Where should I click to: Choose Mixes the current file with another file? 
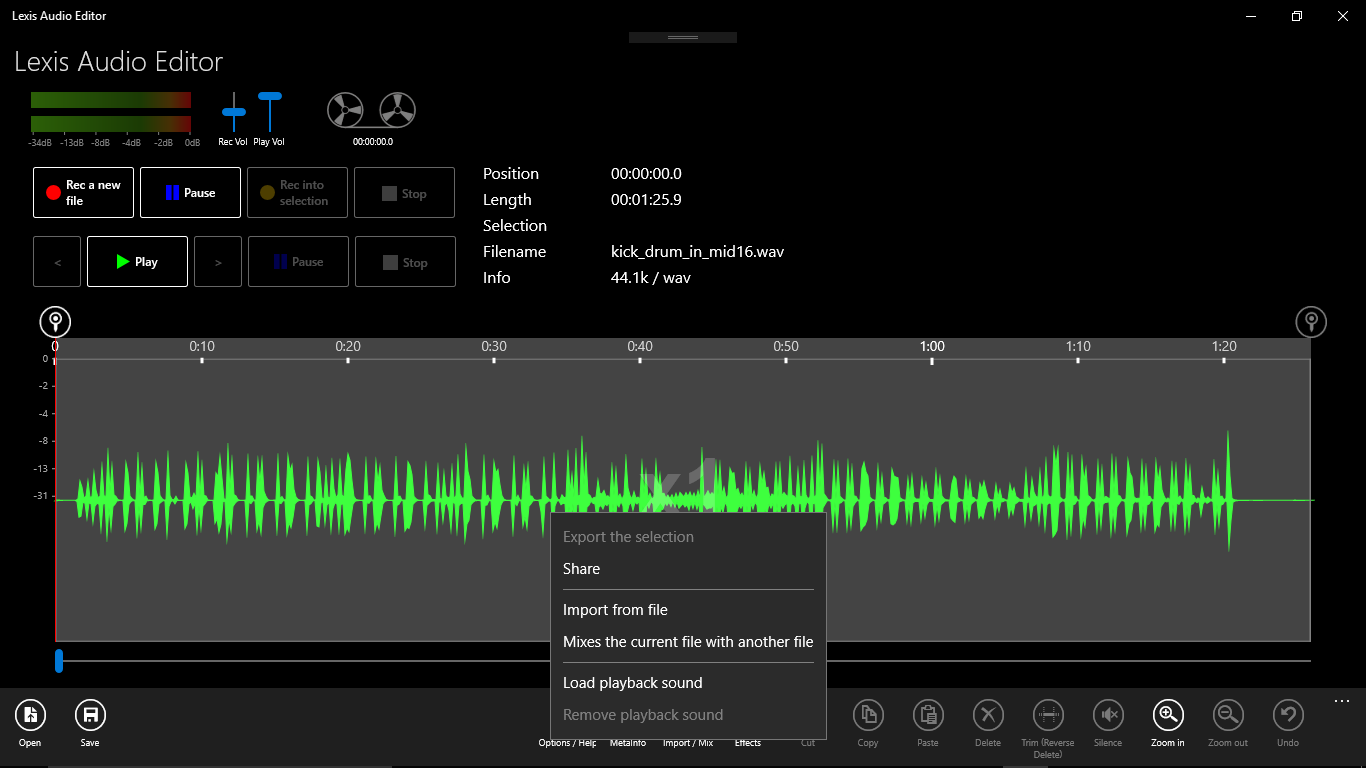click(x=688, y=642)
